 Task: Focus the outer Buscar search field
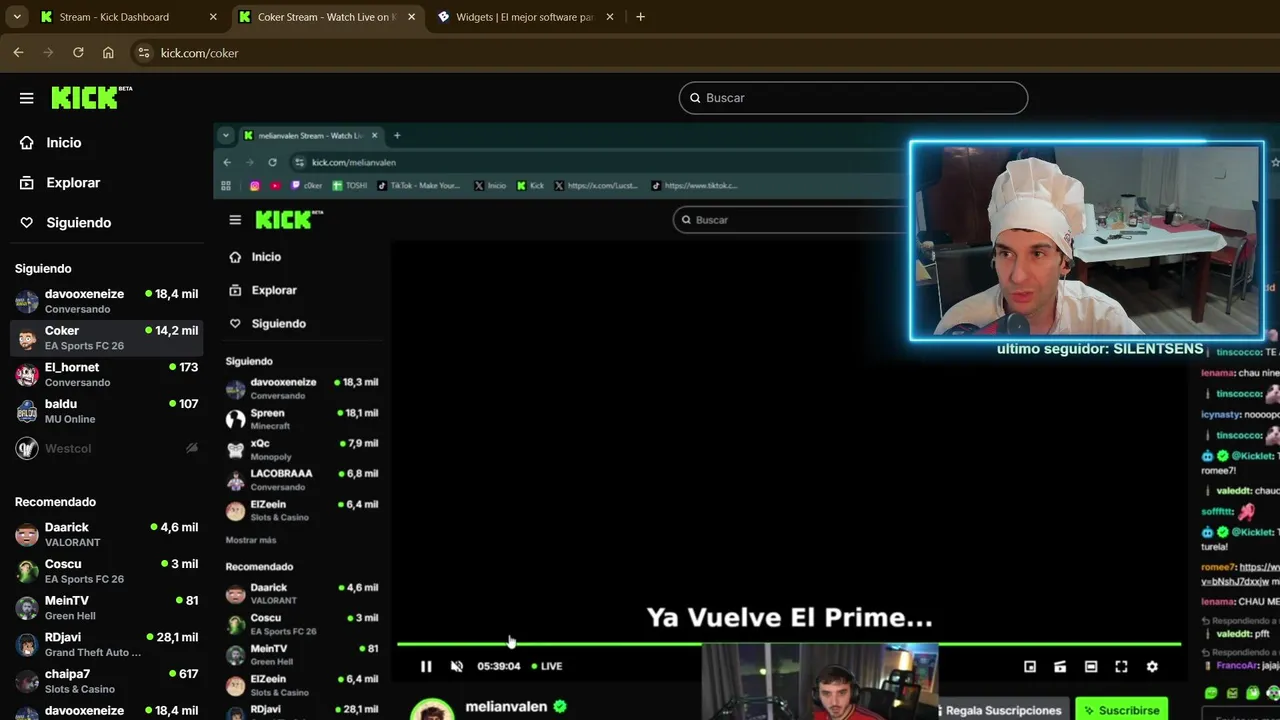(x=853, y=98)
